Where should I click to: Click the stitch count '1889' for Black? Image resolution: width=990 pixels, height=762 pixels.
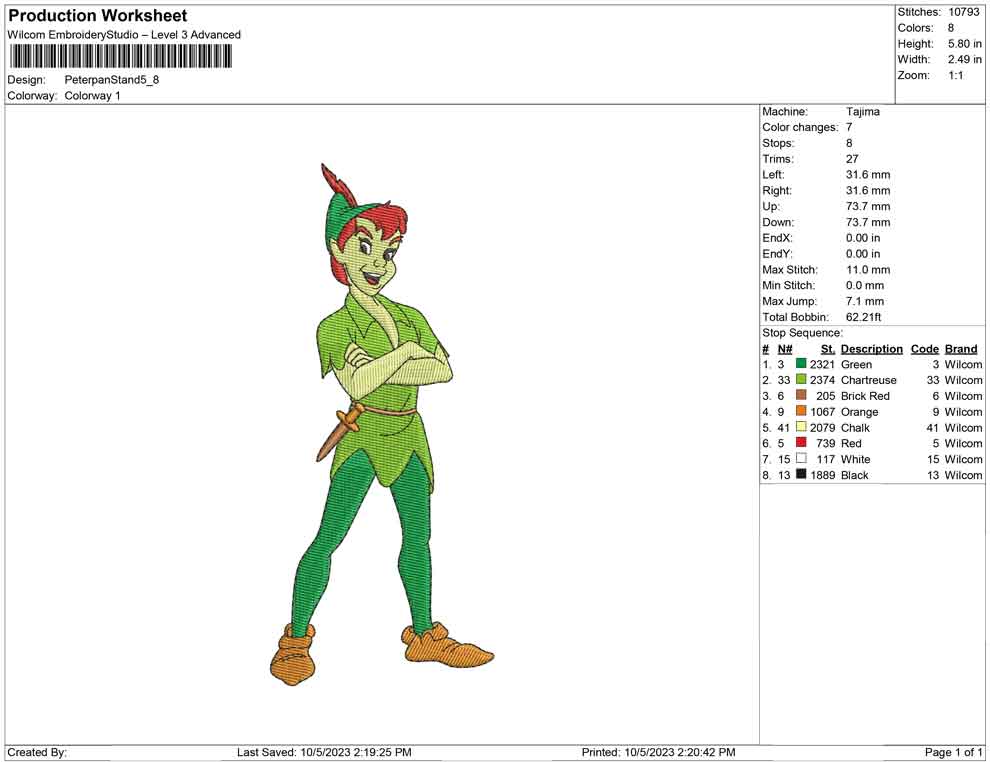pyautogui.click(x=822, y=475)
